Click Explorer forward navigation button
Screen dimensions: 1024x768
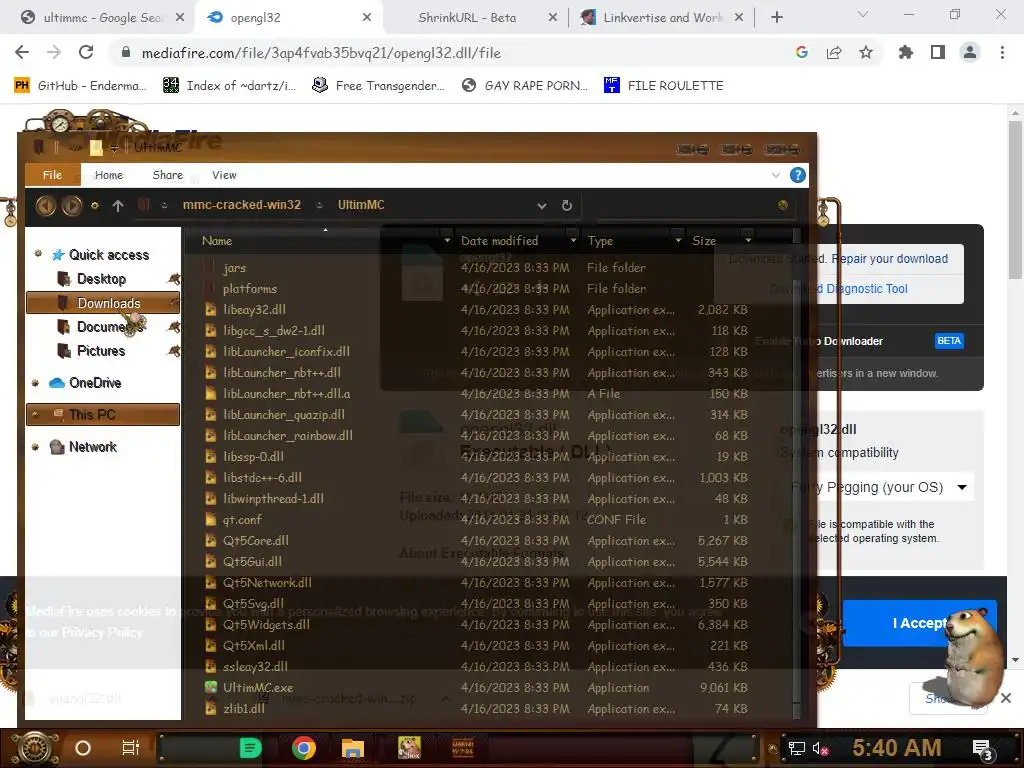(x=72, y=206)
